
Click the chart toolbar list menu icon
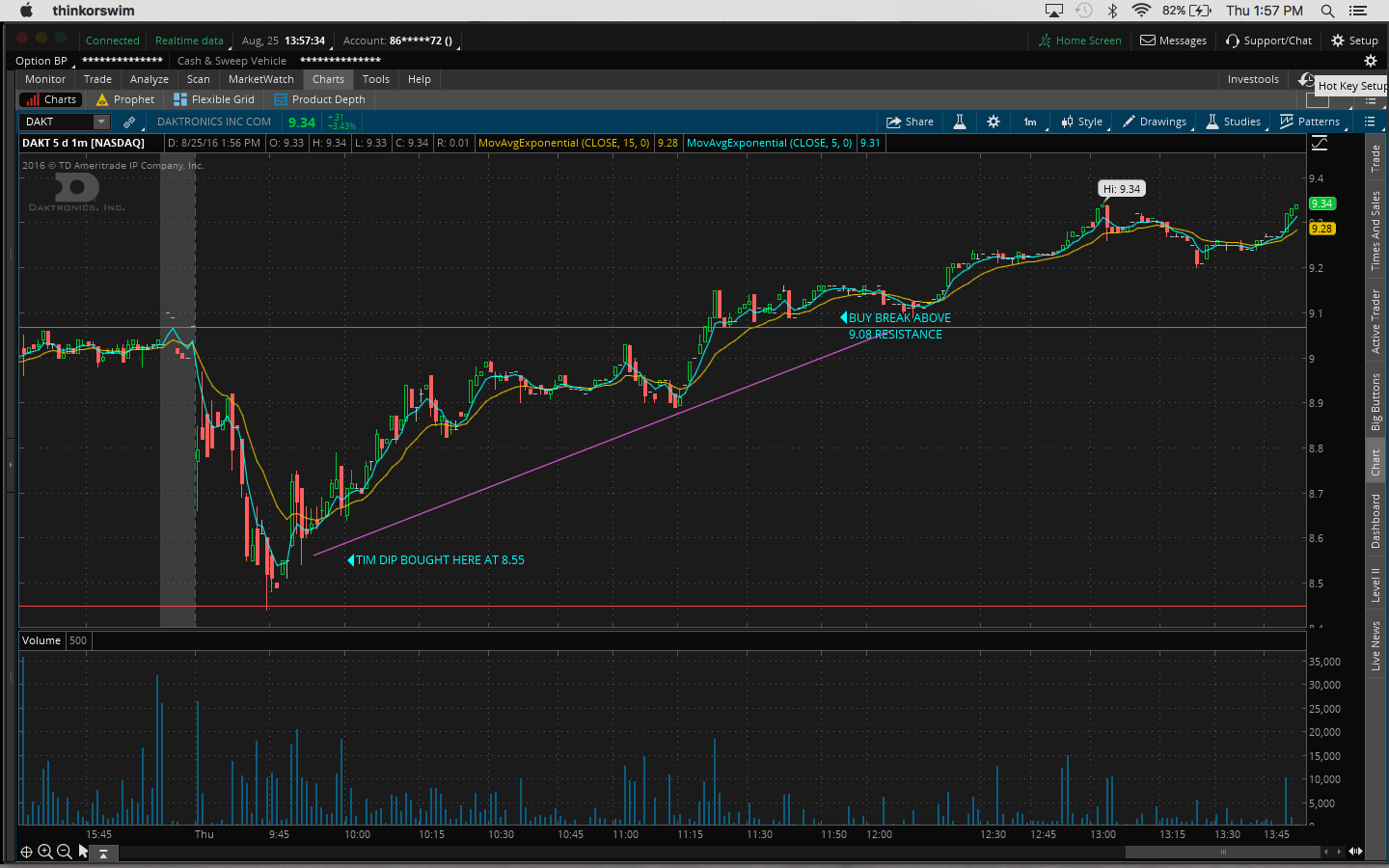1370,122
